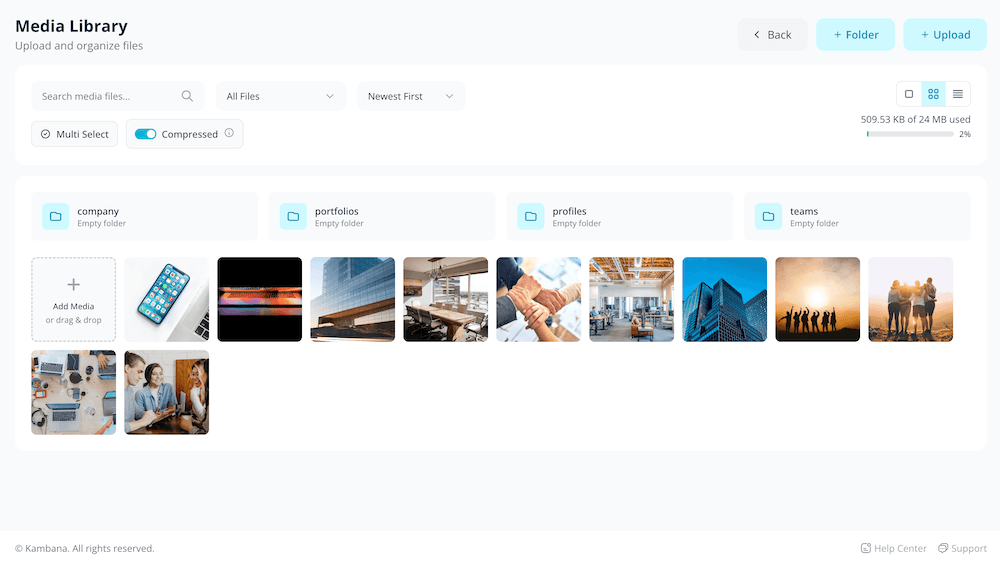Switch to single large view icon
Image resolution: width=1000 pixels, height=563 pixels.
coord(909,94)
